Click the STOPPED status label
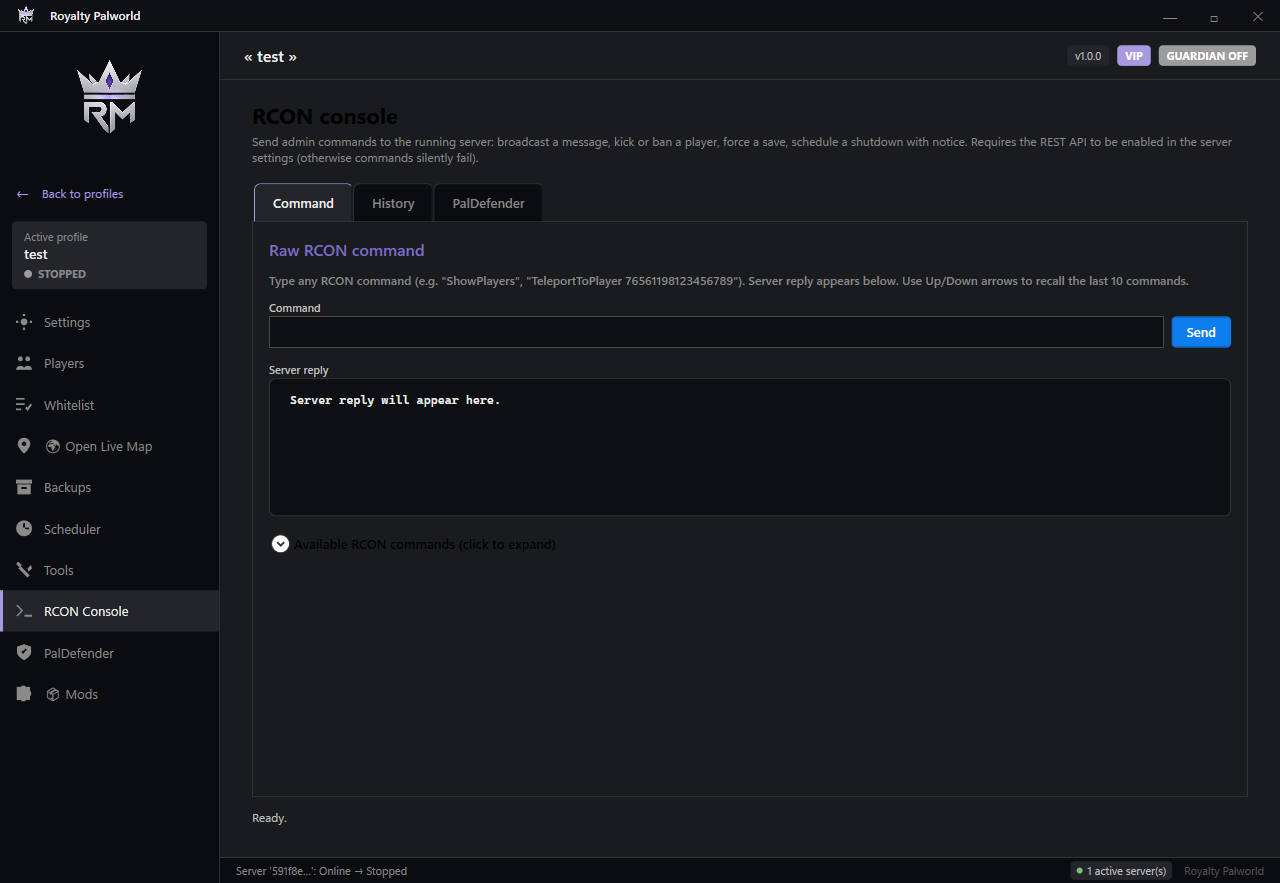 coord(62,274)
